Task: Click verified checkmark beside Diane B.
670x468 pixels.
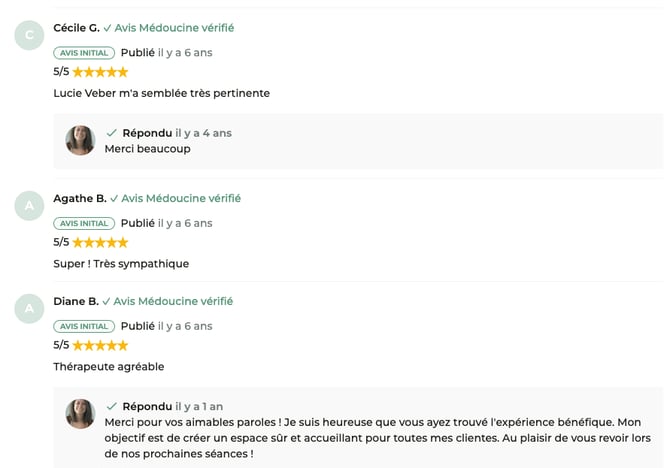Action: pos(106,301)
